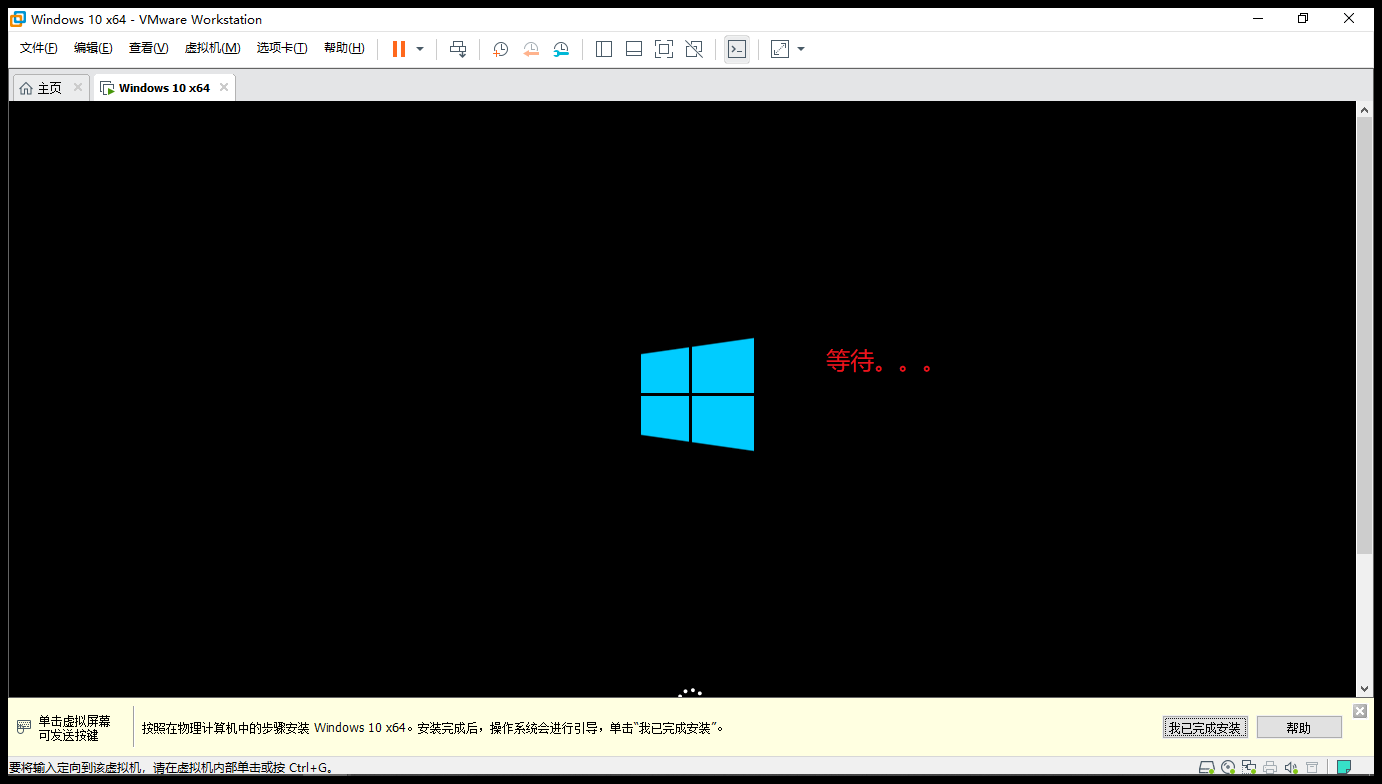The image size is (1382, 784).
Task: Click the keyboard icon in hint bar
Action: coord(24,727)
